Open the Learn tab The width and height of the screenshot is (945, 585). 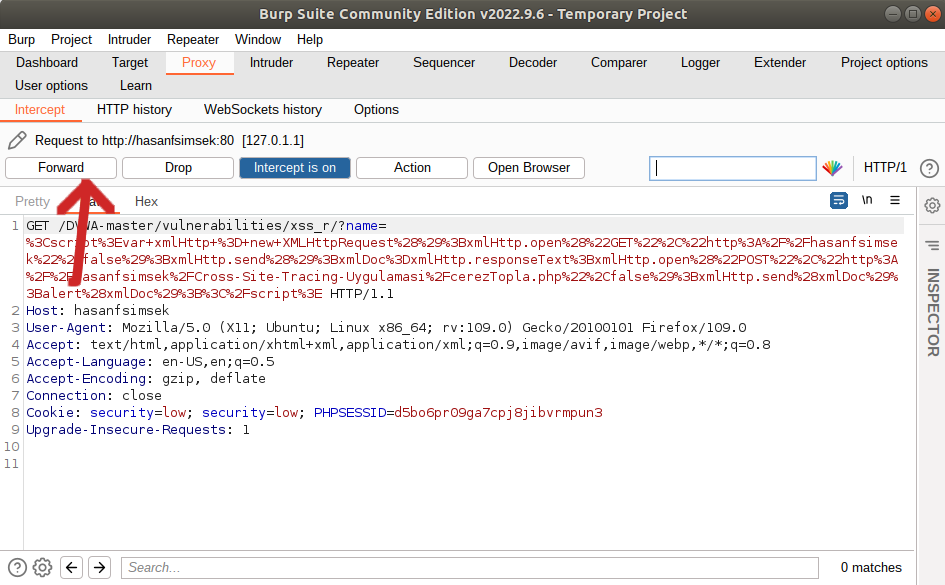coord(136,86)
